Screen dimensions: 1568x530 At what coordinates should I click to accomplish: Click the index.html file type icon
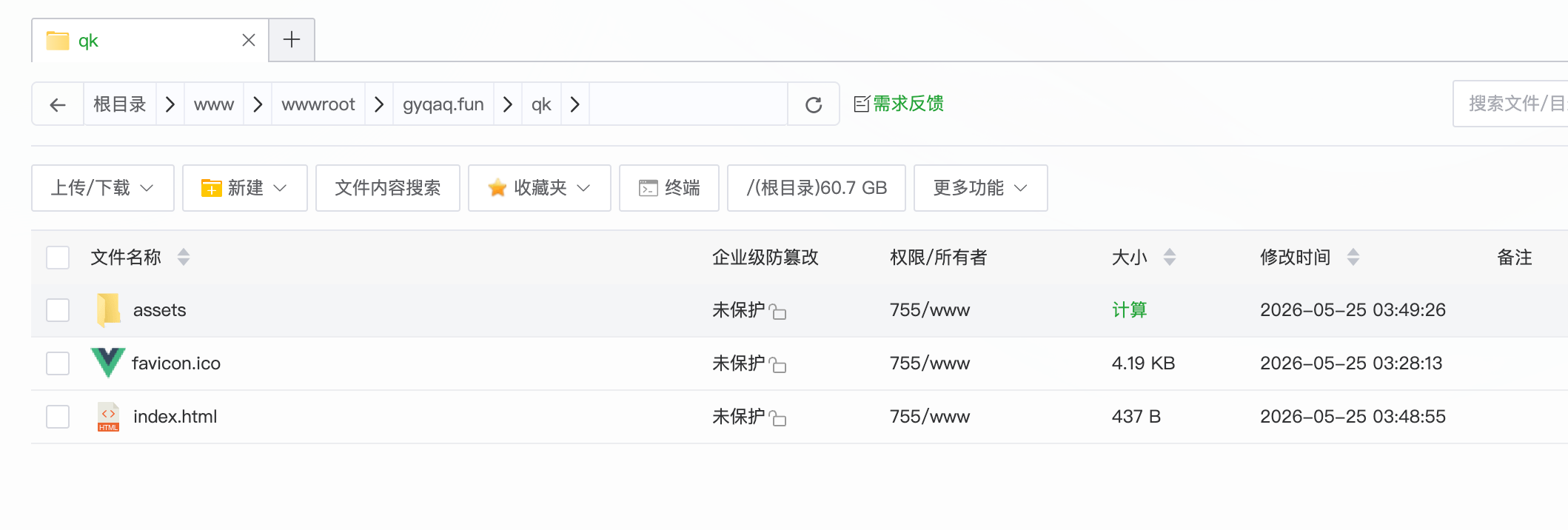108,417
